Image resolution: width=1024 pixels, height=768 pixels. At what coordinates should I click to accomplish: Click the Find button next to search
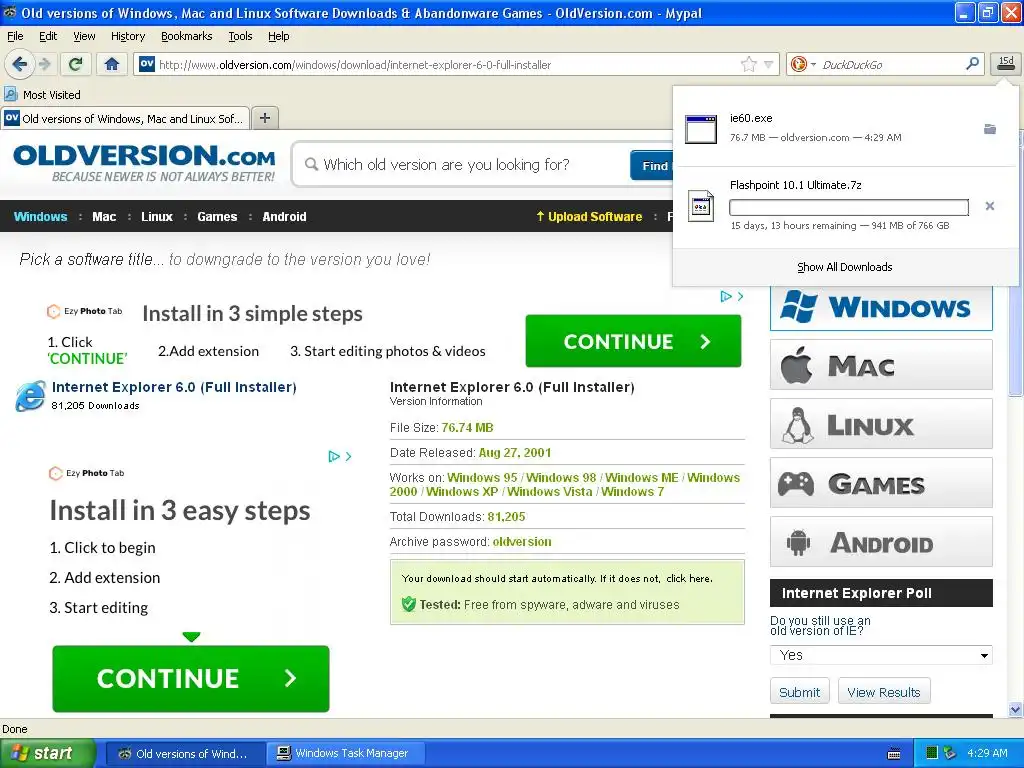pyautogui.click(x=652, y=165)
